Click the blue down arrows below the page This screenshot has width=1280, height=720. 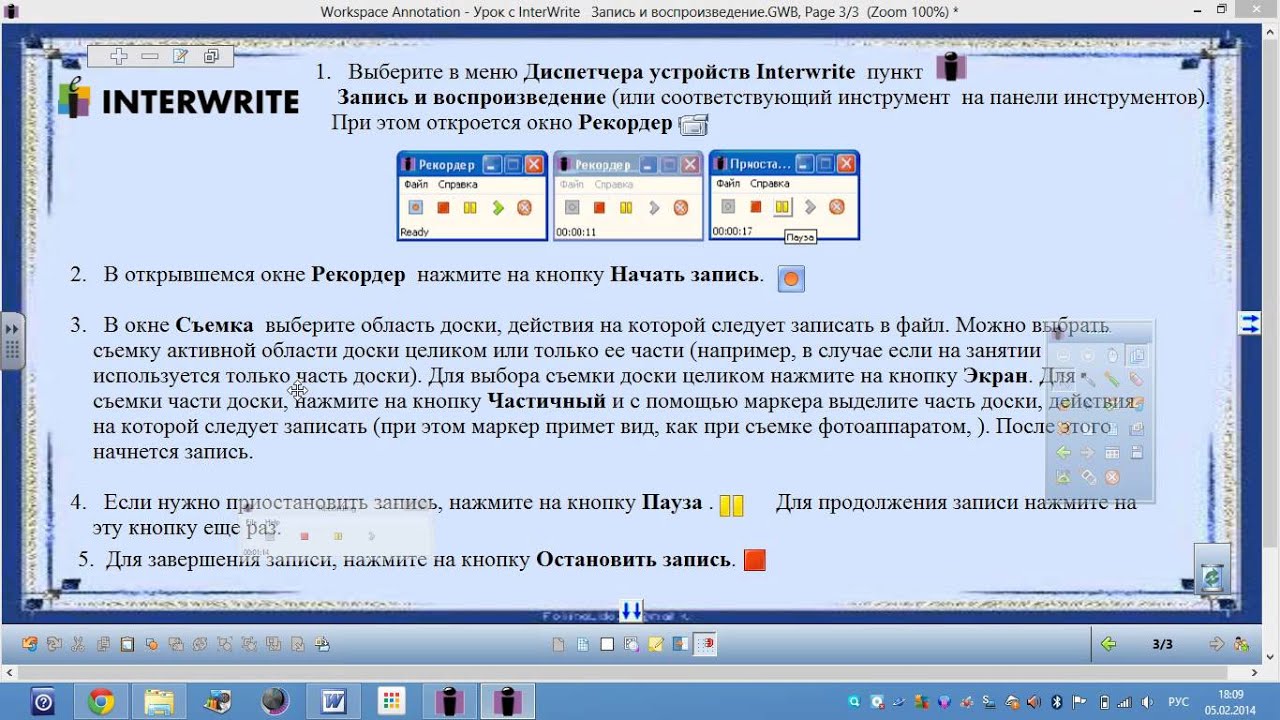point(631,610)
